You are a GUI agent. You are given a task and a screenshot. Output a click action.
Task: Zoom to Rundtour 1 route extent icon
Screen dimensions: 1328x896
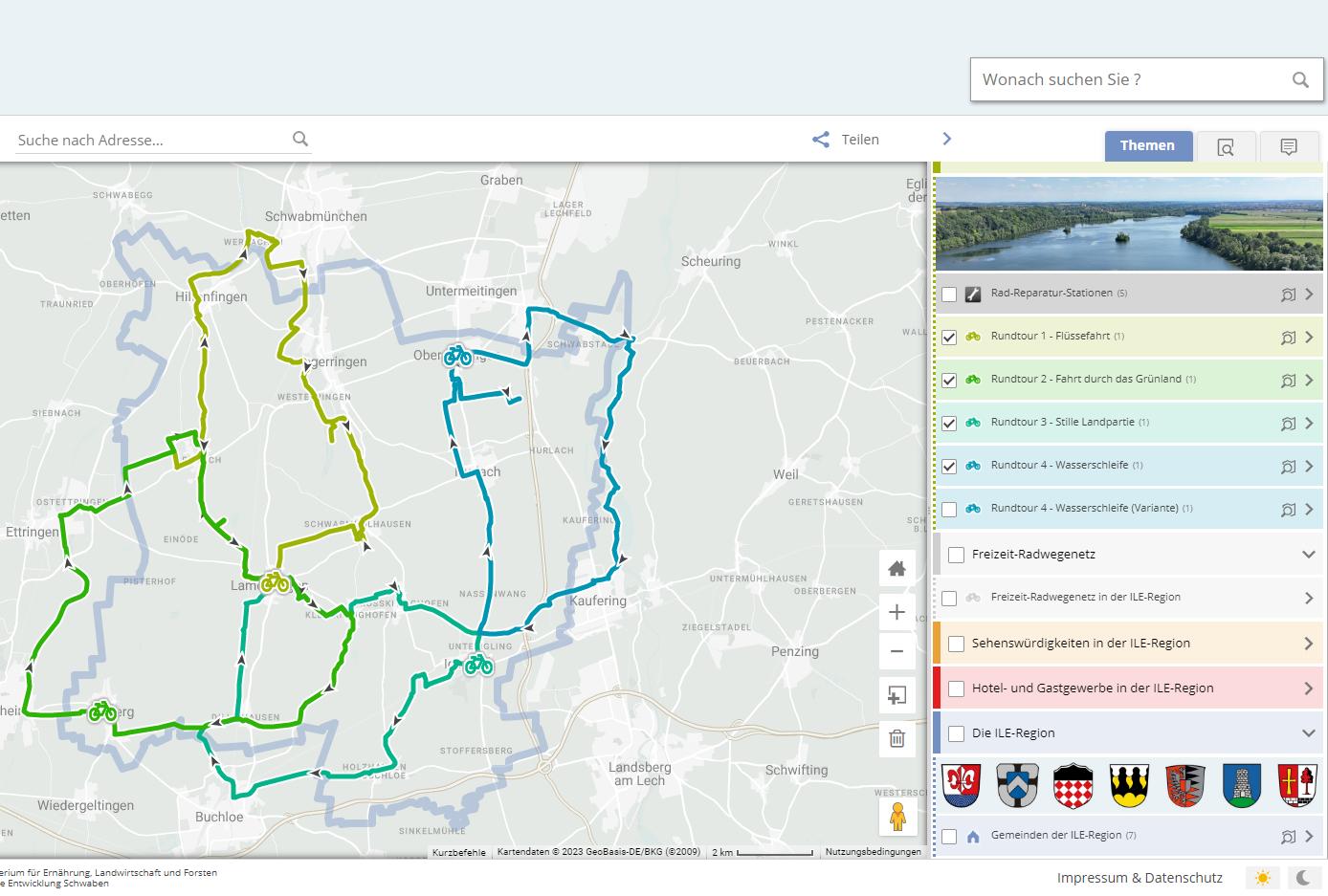[x=1288, y=338]
